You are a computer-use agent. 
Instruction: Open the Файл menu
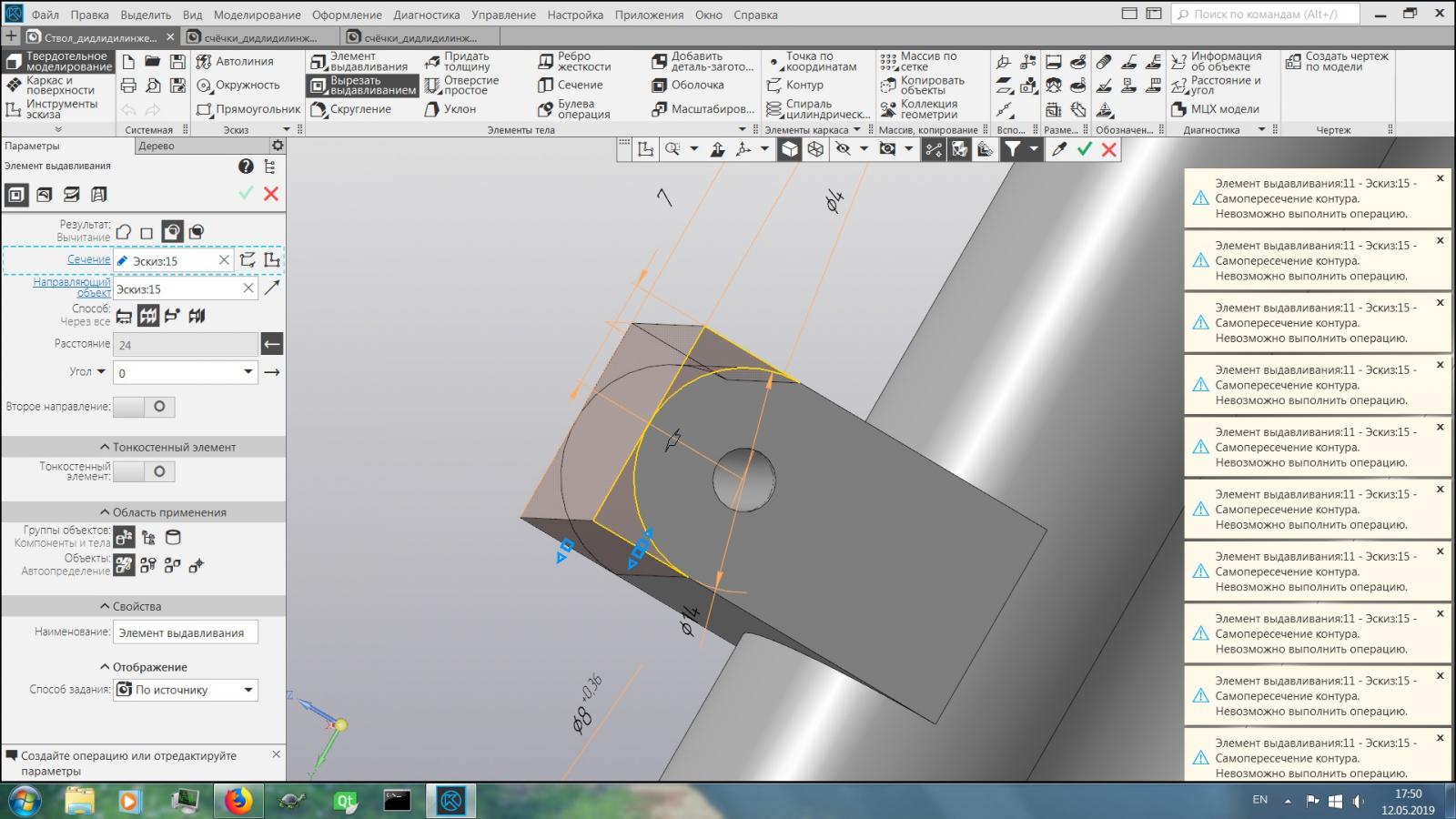pyautogui.click(x=45, y=15)
